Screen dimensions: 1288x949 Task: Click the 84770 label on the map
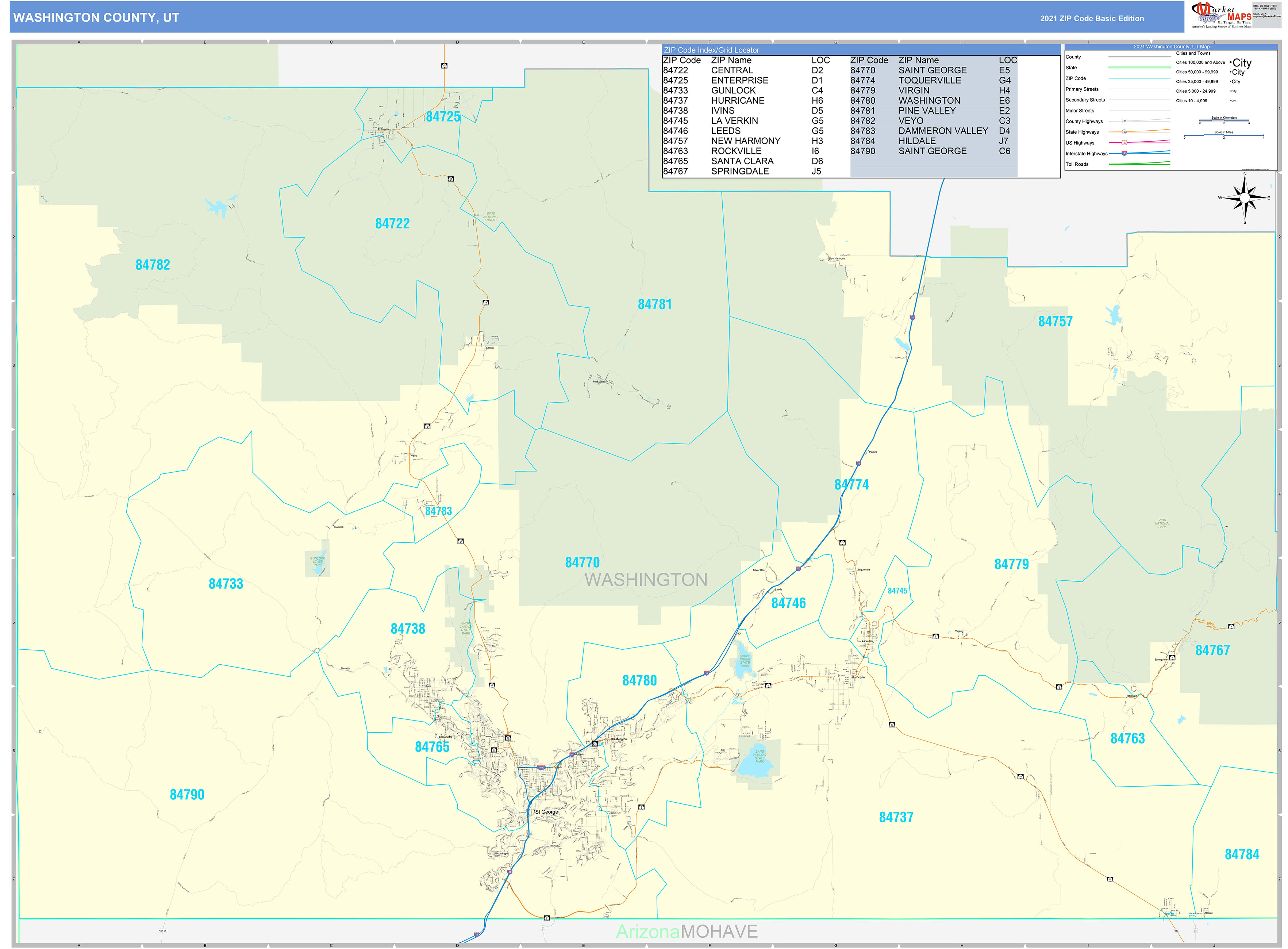583,562
